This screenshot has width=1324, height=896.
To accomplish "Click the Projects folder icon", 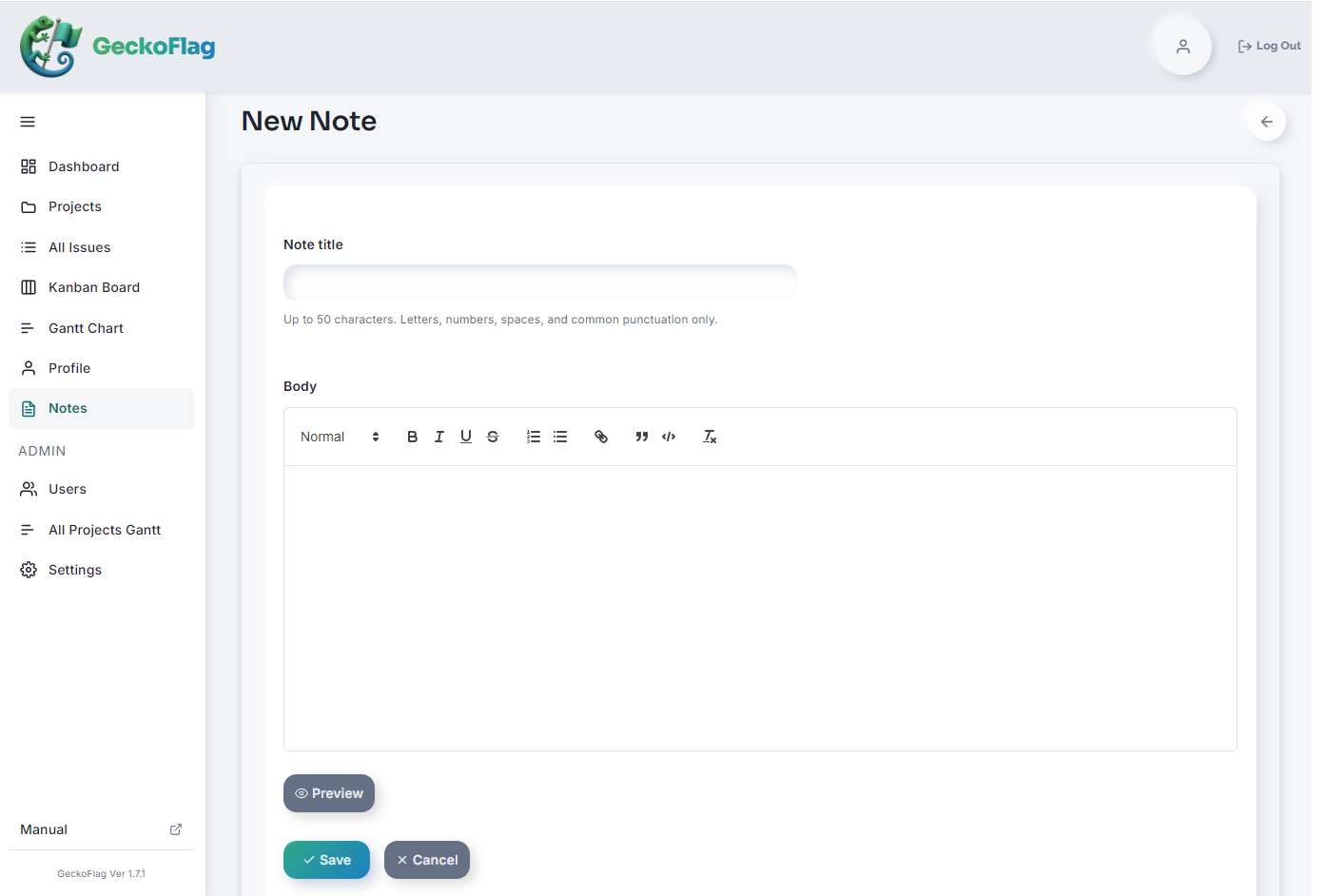I will point(29,206).
